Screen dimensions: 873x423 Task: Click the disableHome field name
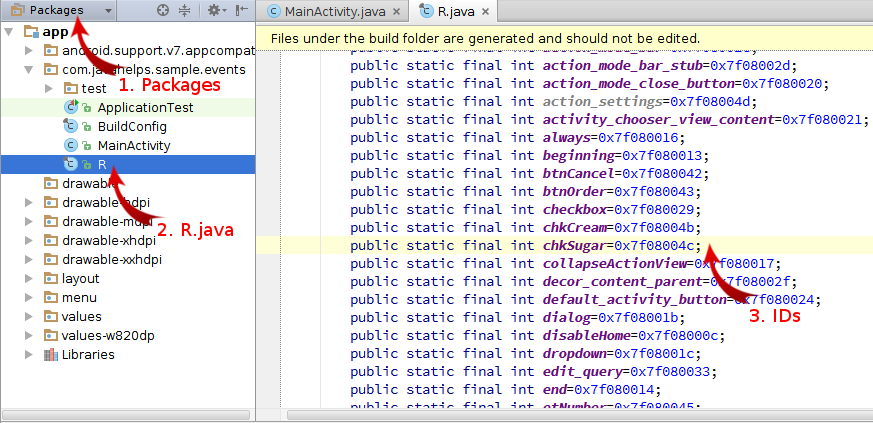point(587,336)
